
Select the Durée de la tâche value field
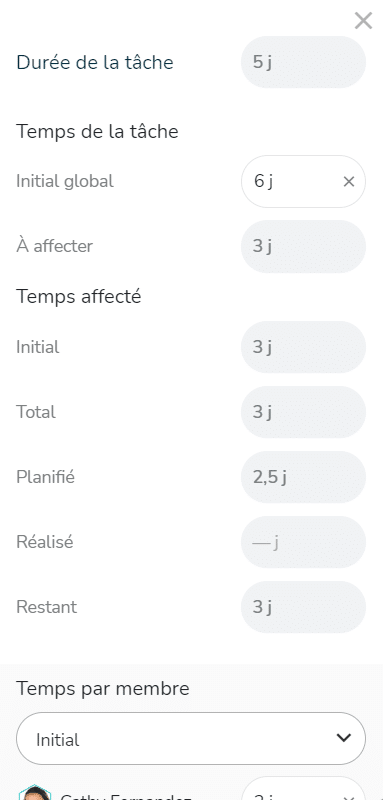point(303,62)
